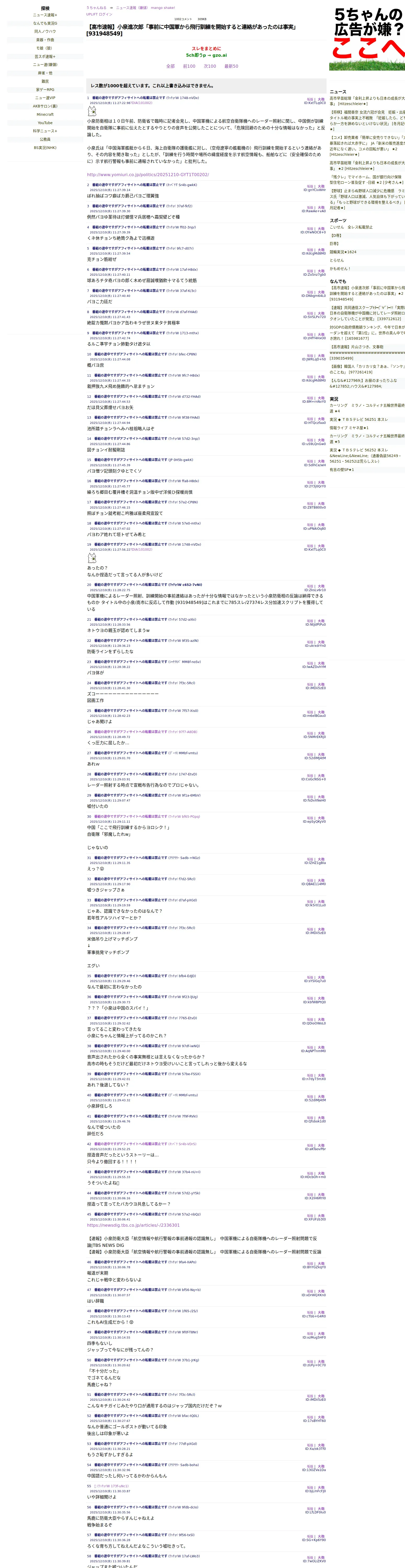Open the 5ch即うp → gzo.ai link
Viewport: 405px width, 1568px height.
[x=206, y=55]
